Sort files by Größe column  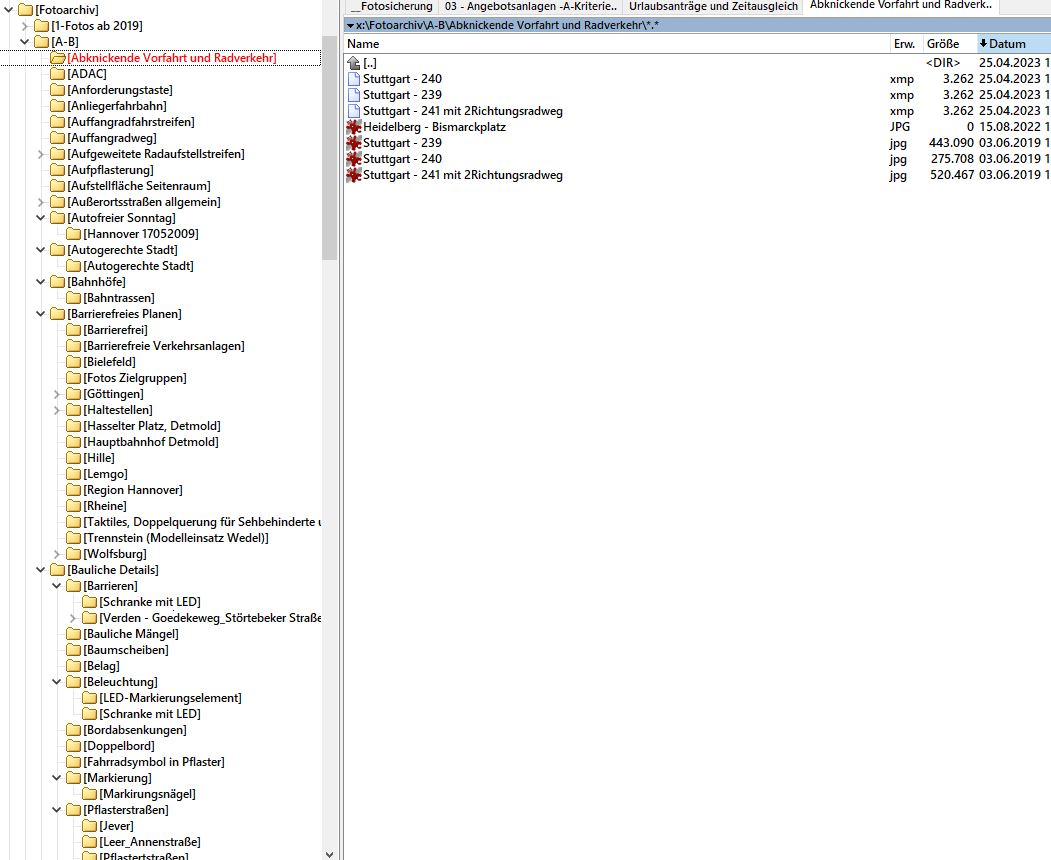point(950,44)
